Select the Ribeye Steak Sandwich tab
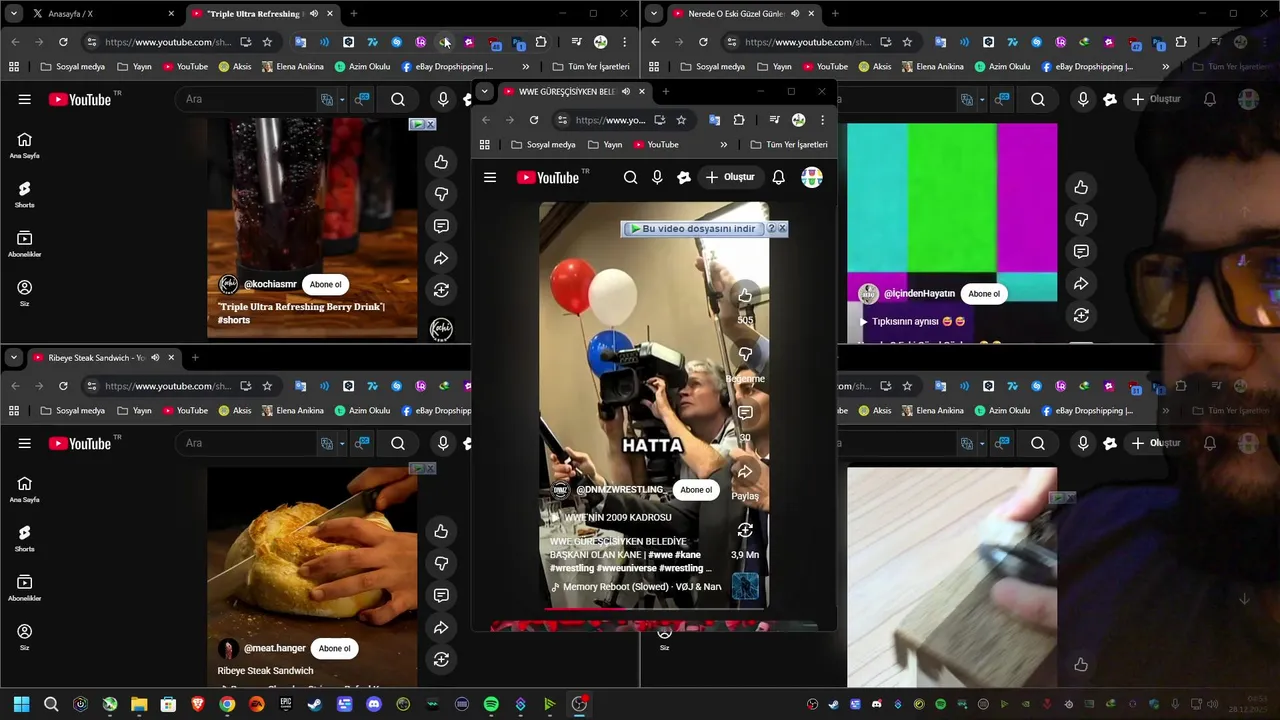The image size is (1280, 720). [102, 358]
